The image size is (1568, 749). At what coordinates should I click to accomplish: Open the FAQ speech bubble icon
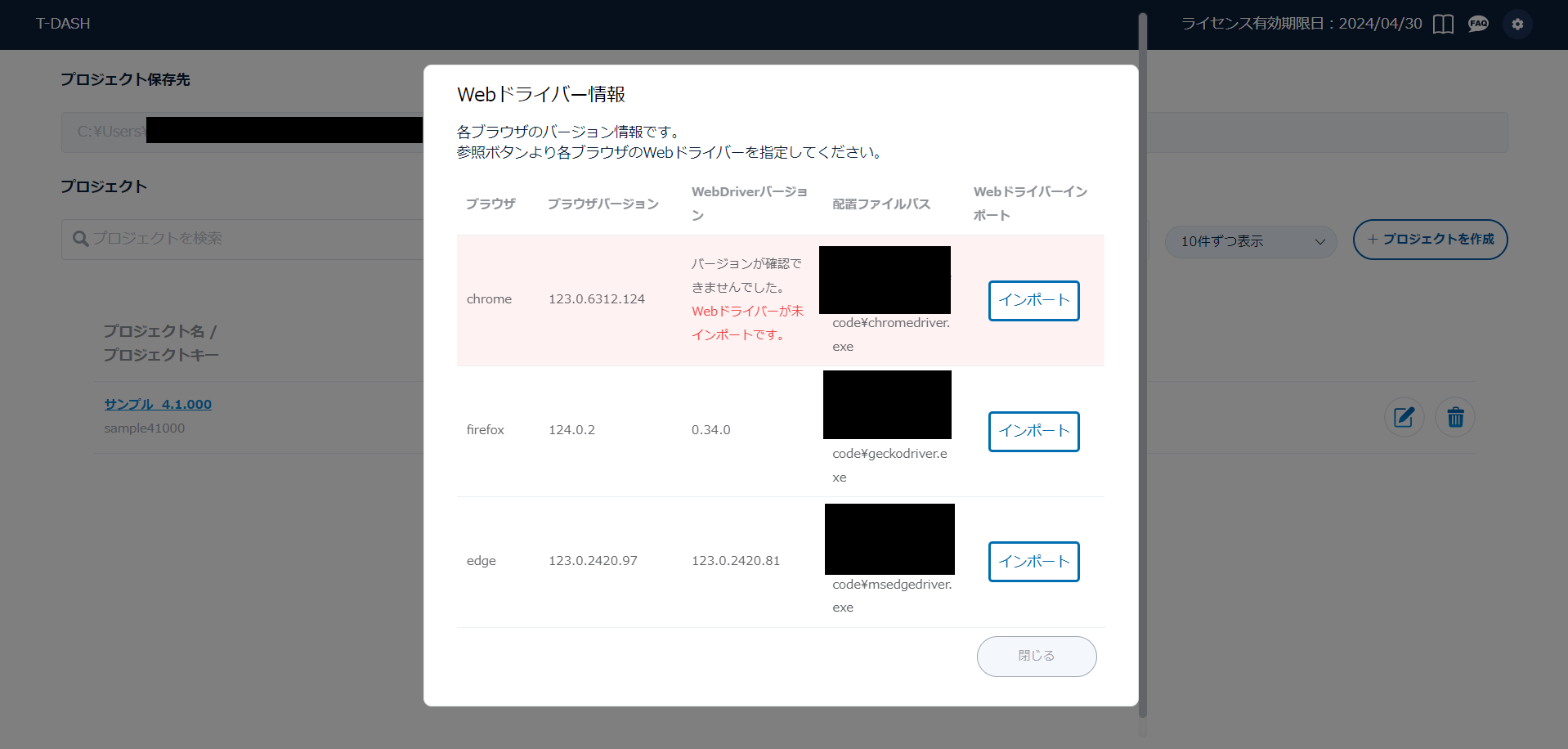point(1478,25)
